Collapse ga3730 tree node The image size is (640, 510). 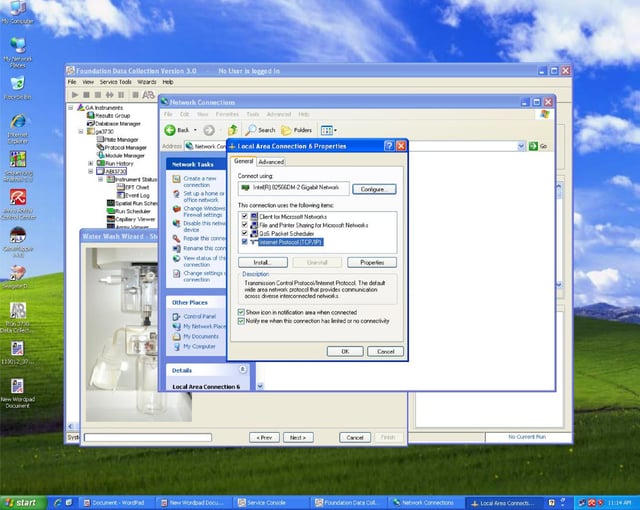tap(81, 131)
